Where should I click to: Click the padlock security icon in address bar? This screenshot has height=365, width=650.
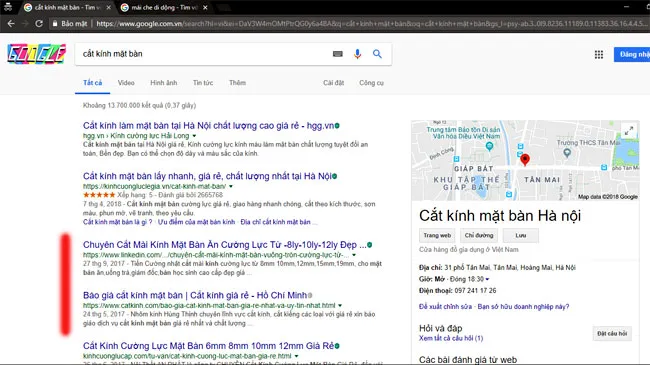(55, 24)
